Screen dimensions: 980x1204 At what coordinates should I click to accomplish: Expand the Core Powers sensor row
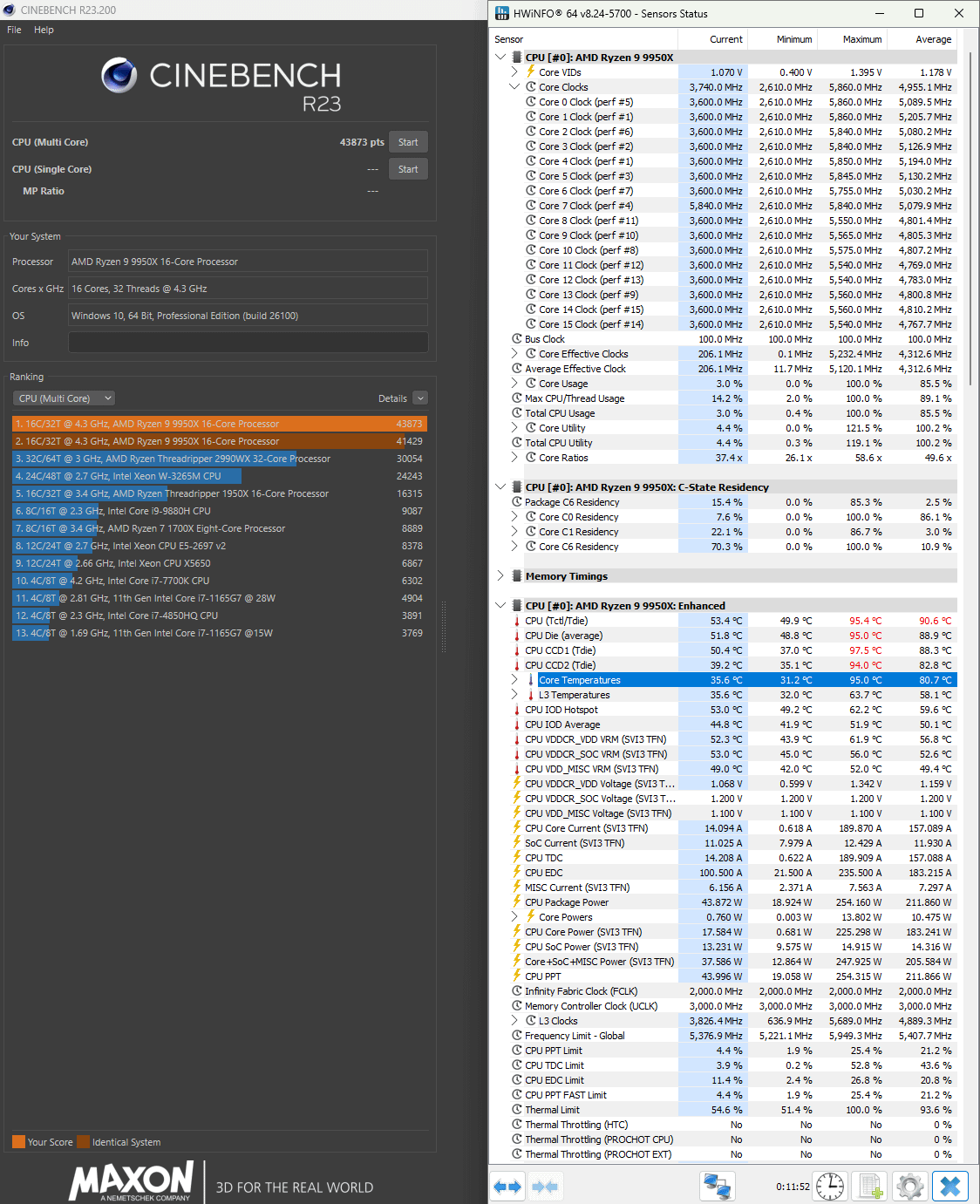[x=514, y=917]
